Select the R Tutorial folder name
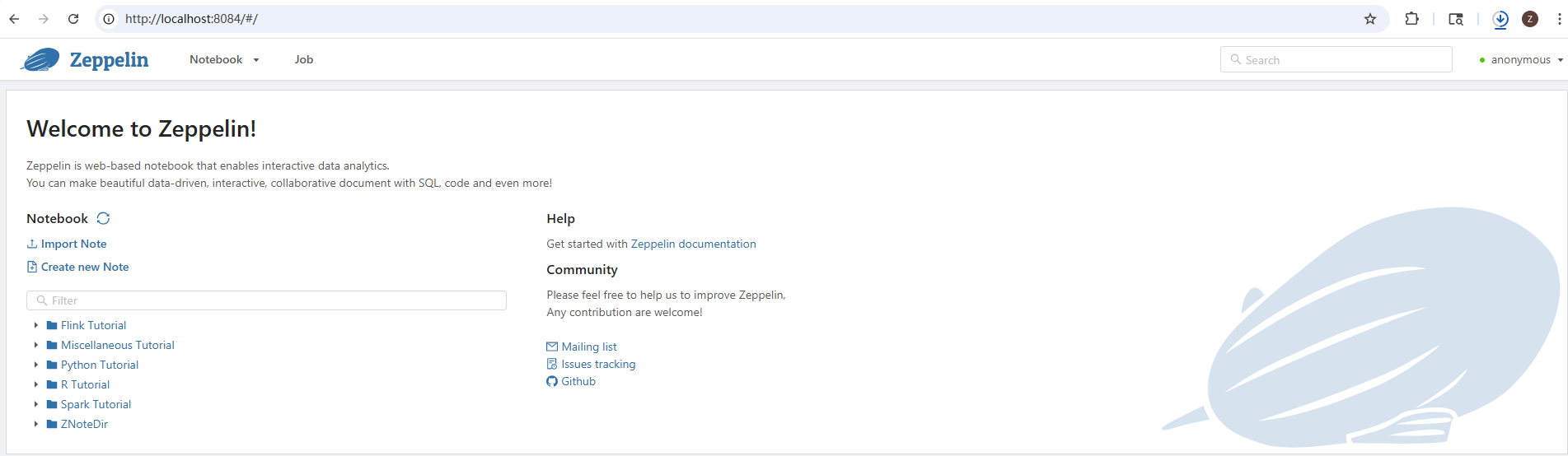This screenshot has width=1568, height=456. pos(85,384)
